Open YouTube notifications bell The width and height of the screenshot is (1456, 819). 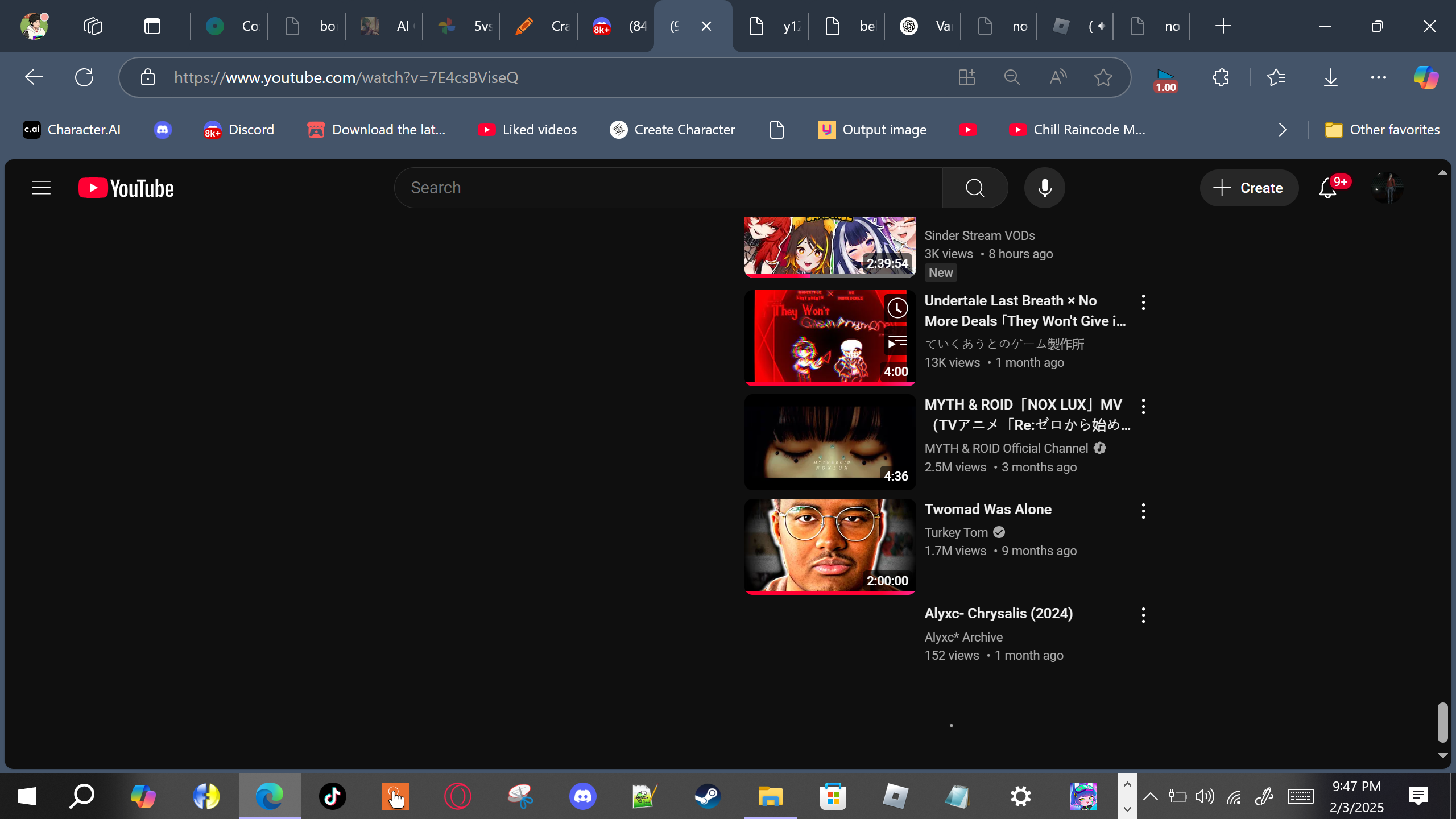tap(1327, 188)
